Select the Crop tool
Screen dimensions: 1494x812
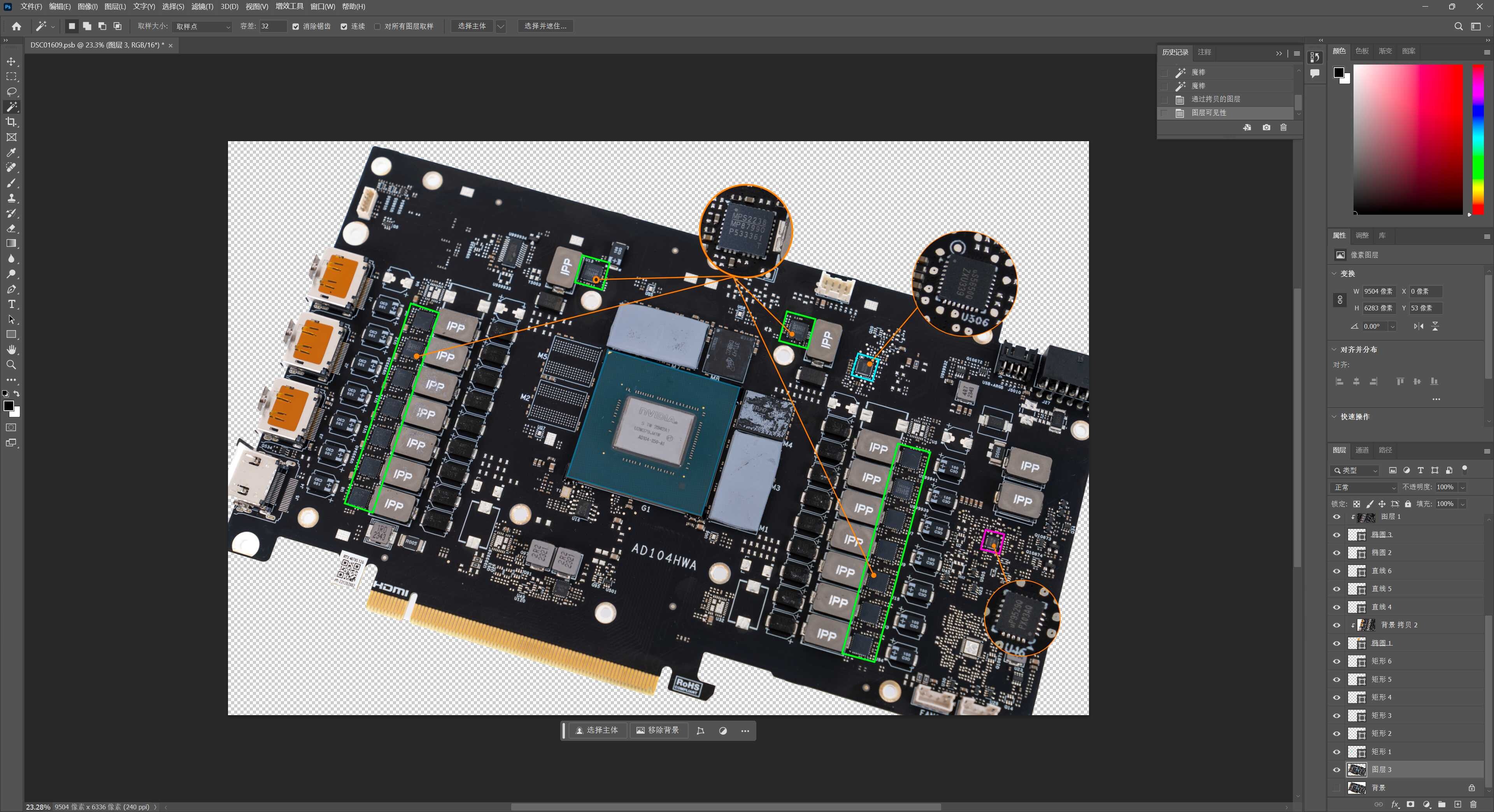click(11, 122)
